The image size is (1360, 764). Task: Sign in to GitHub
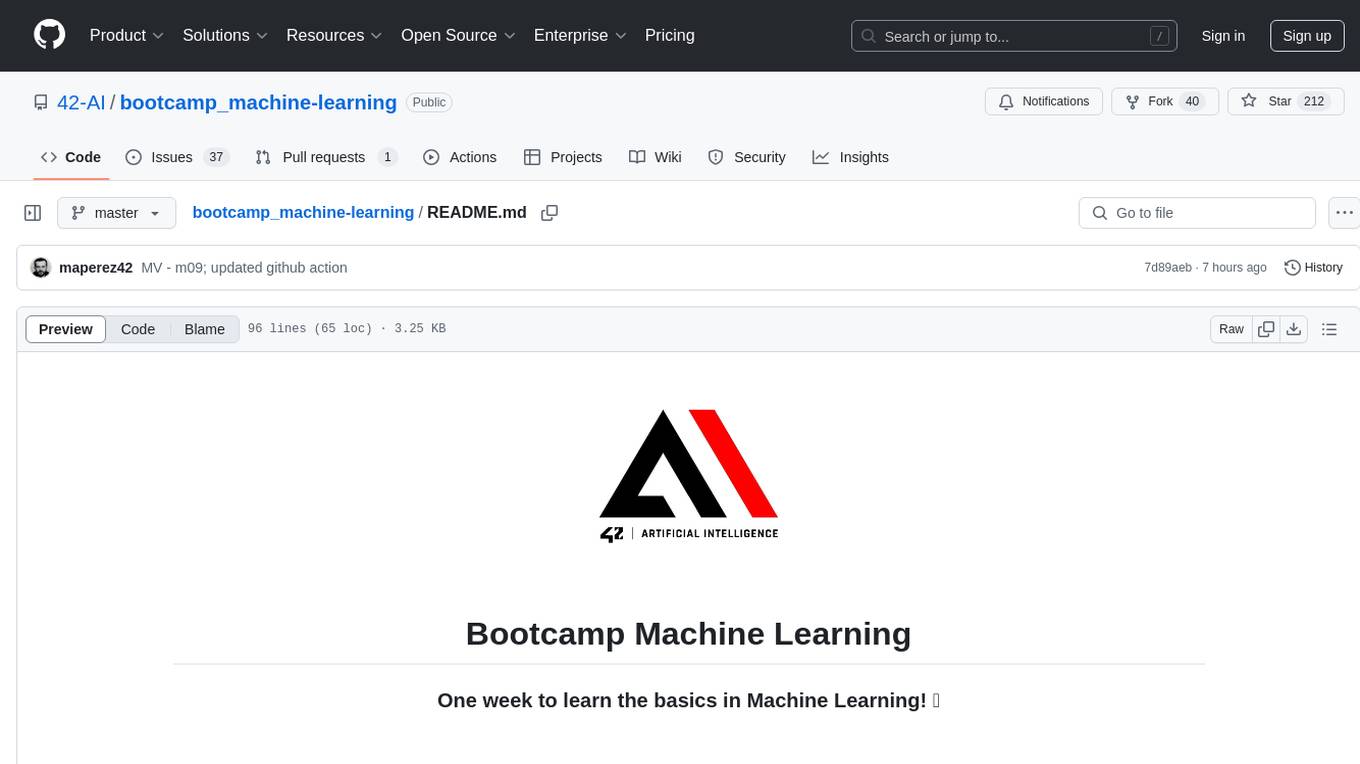click(1223, 36)
